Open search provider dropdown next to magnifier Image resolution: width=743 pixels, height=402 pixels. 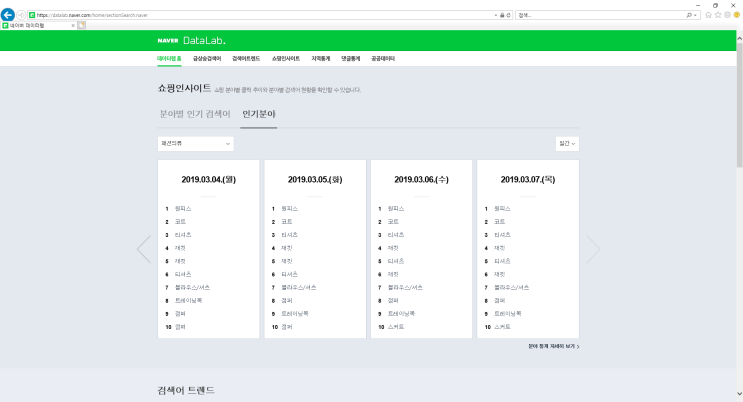pos(695,15)
